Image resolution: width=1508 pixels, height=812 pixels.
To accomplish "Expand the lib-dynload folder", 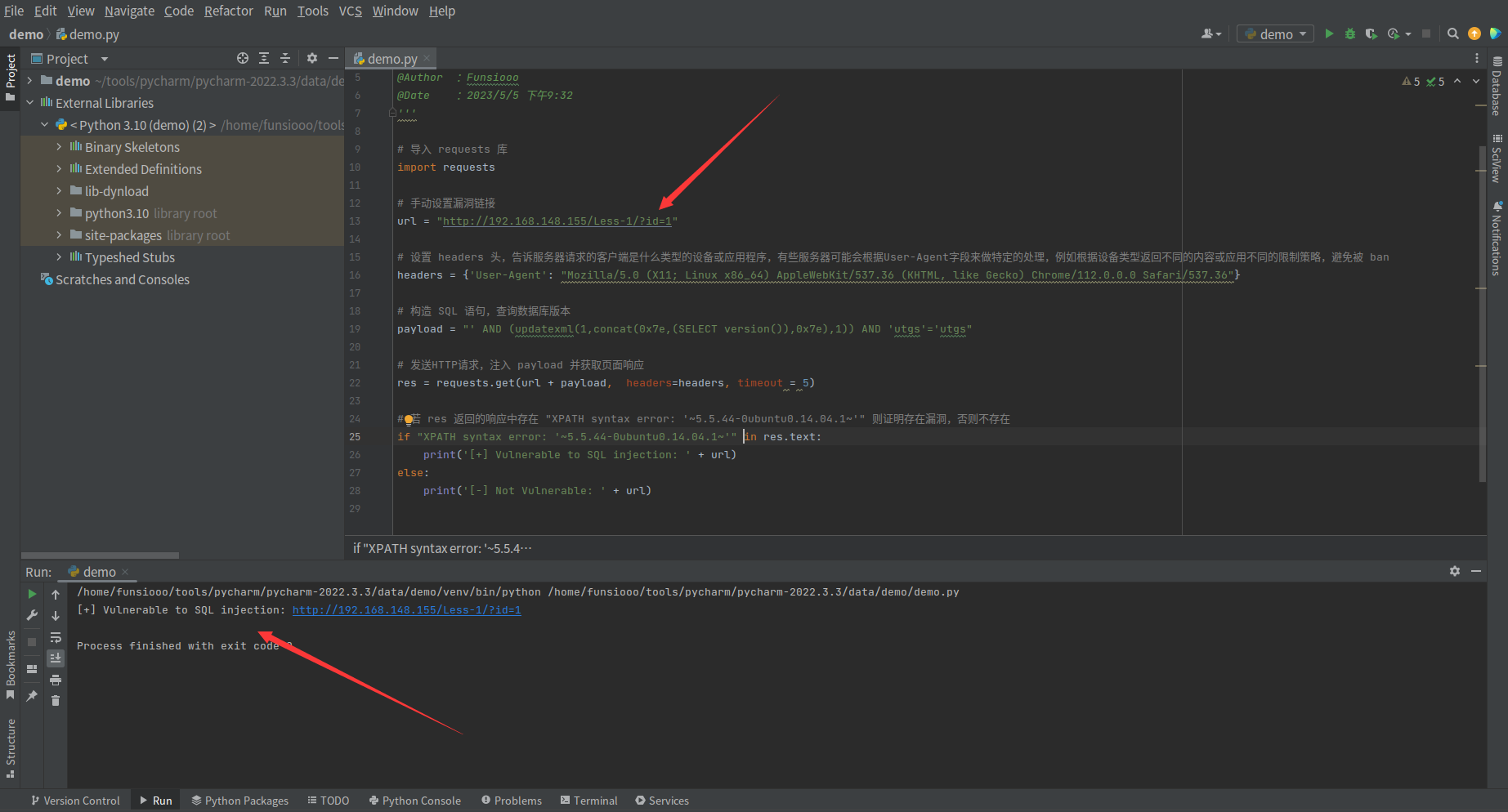I will tap(59, 191).
